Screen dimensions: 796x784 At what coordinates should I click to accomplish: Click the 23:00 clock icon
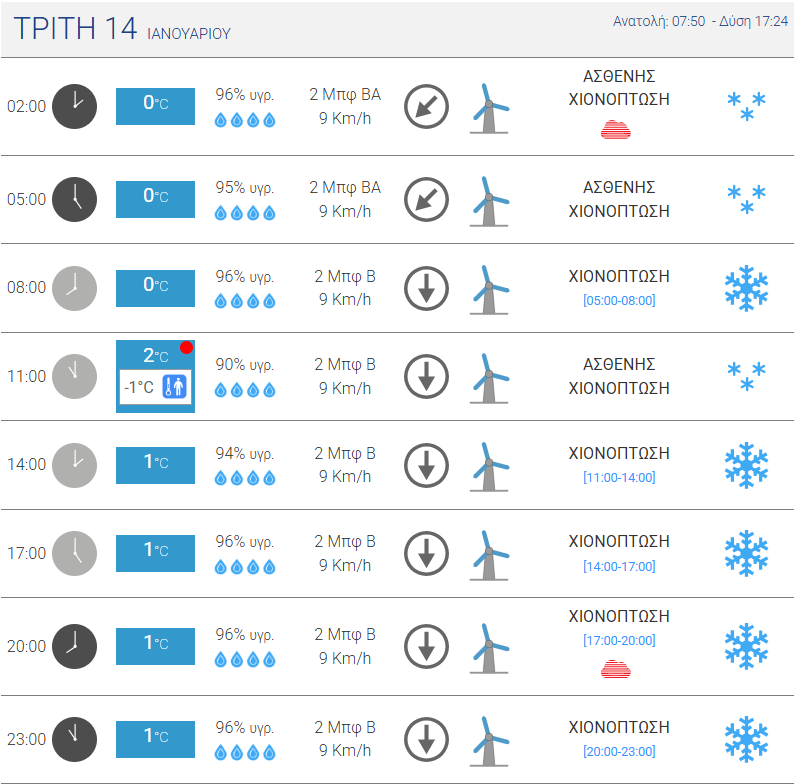(x=75, y=739)
